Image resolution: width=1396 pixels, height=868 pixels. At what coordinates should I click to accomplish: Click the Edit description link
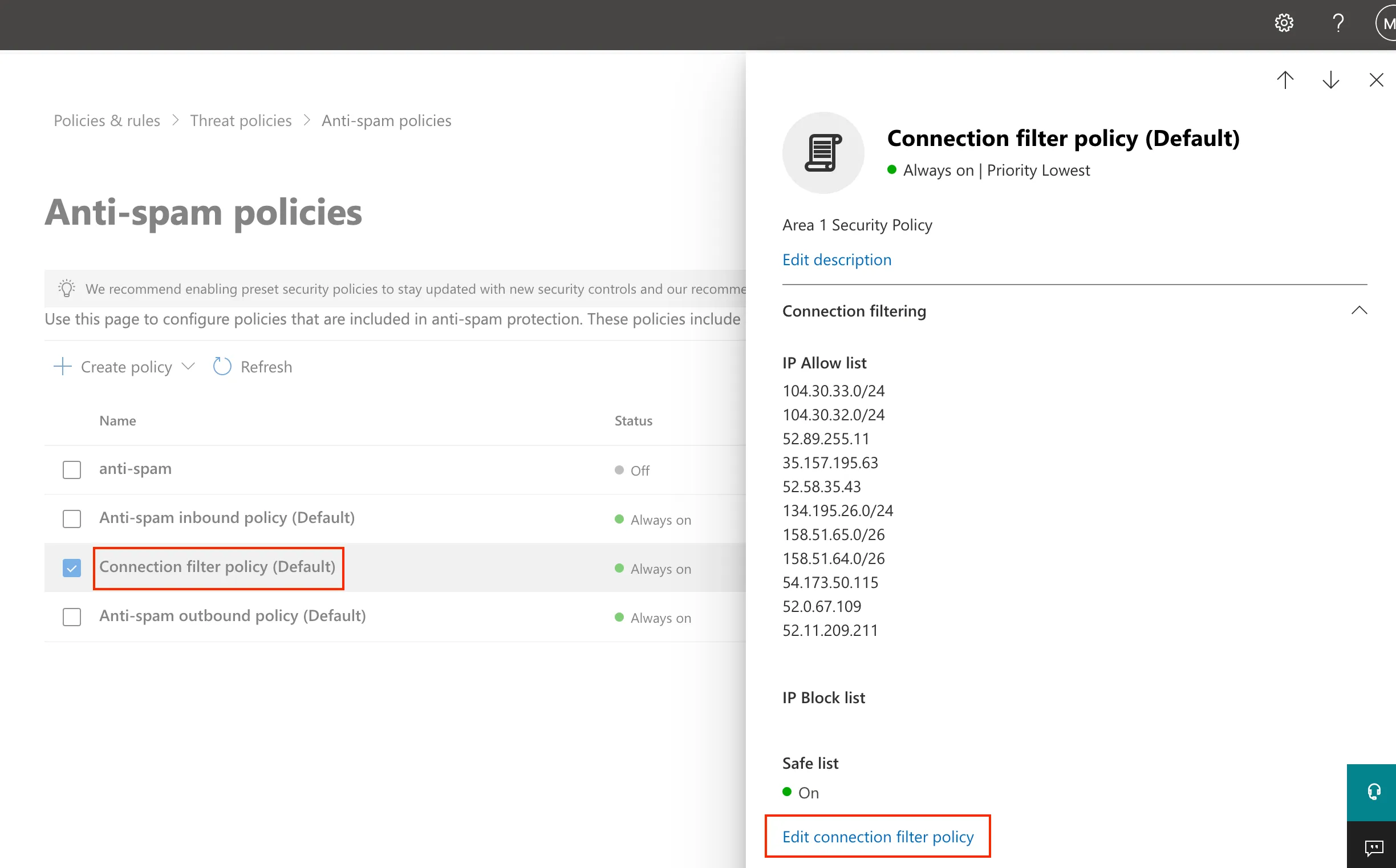[837, 259]
